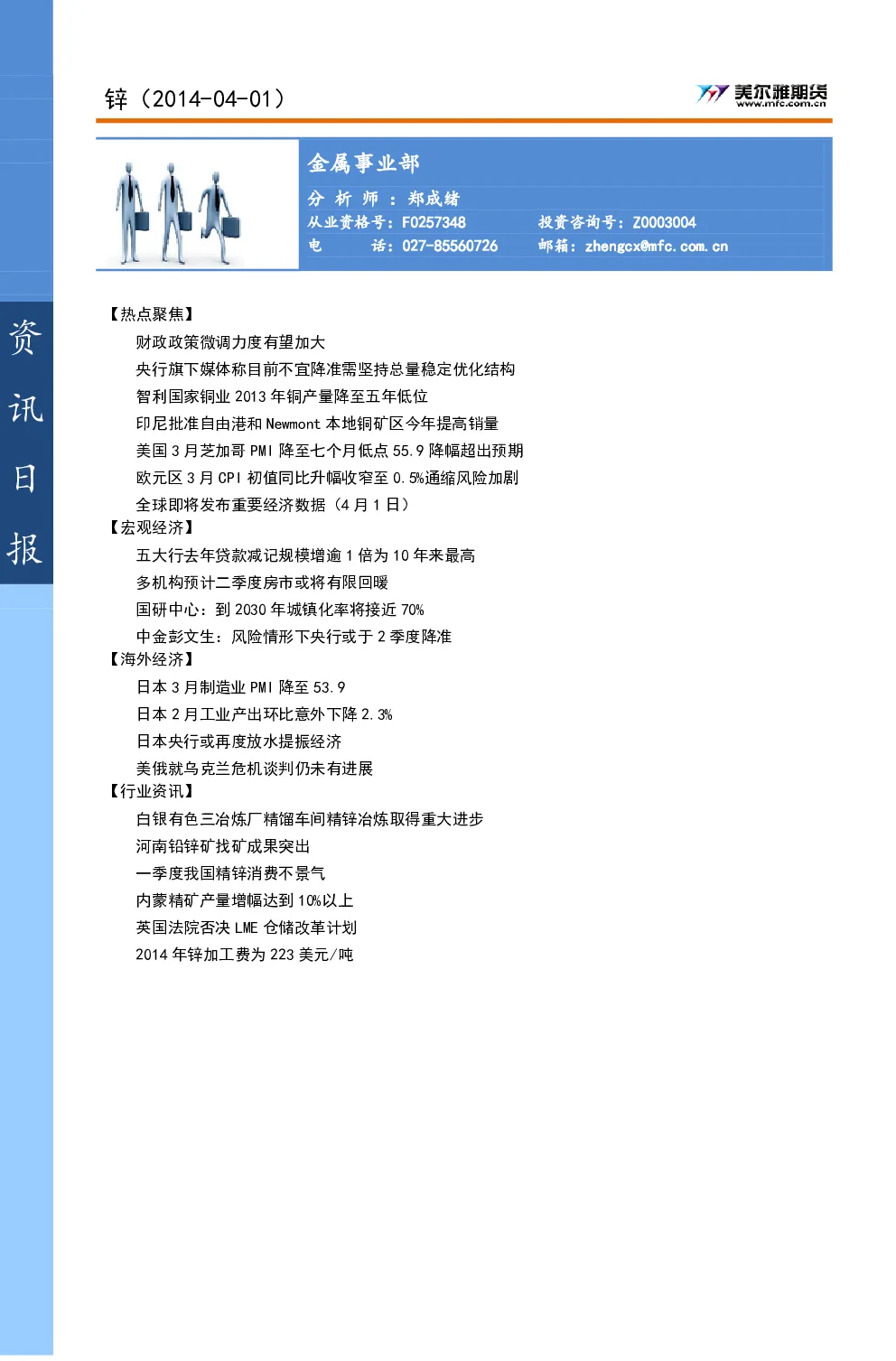Open headline 一季度我国精锌消费不景气

[230, 873]
